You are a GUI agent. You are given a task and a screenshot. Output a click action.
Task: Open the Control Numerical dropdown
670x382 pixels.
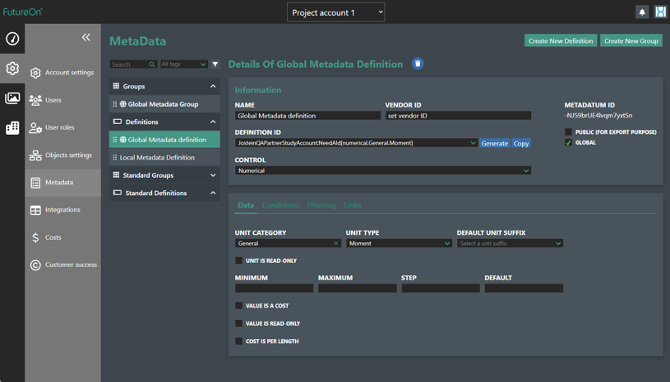(x=383, y=170)
